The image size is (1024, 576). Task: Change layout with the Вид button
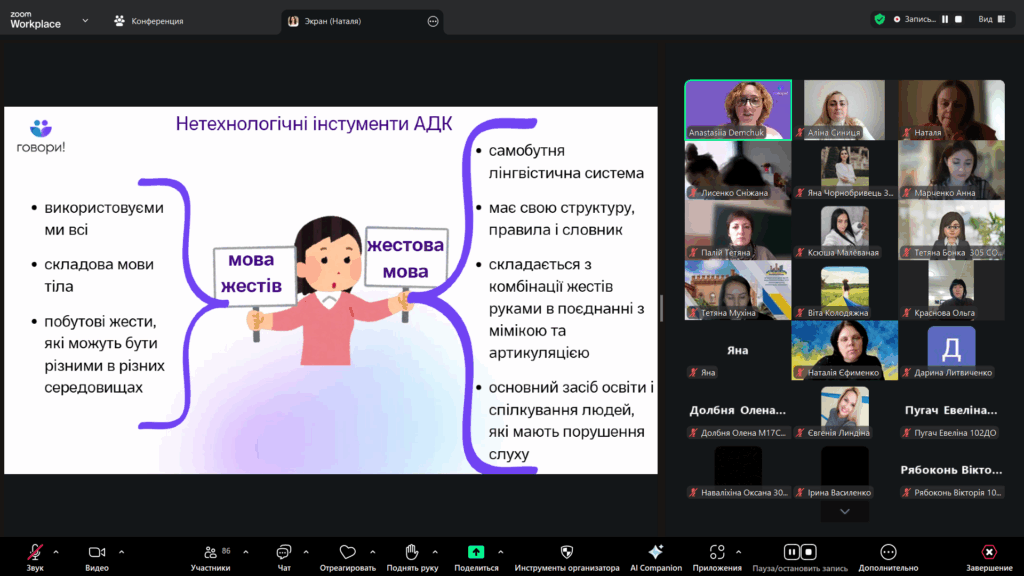click(x=989, y=19)
